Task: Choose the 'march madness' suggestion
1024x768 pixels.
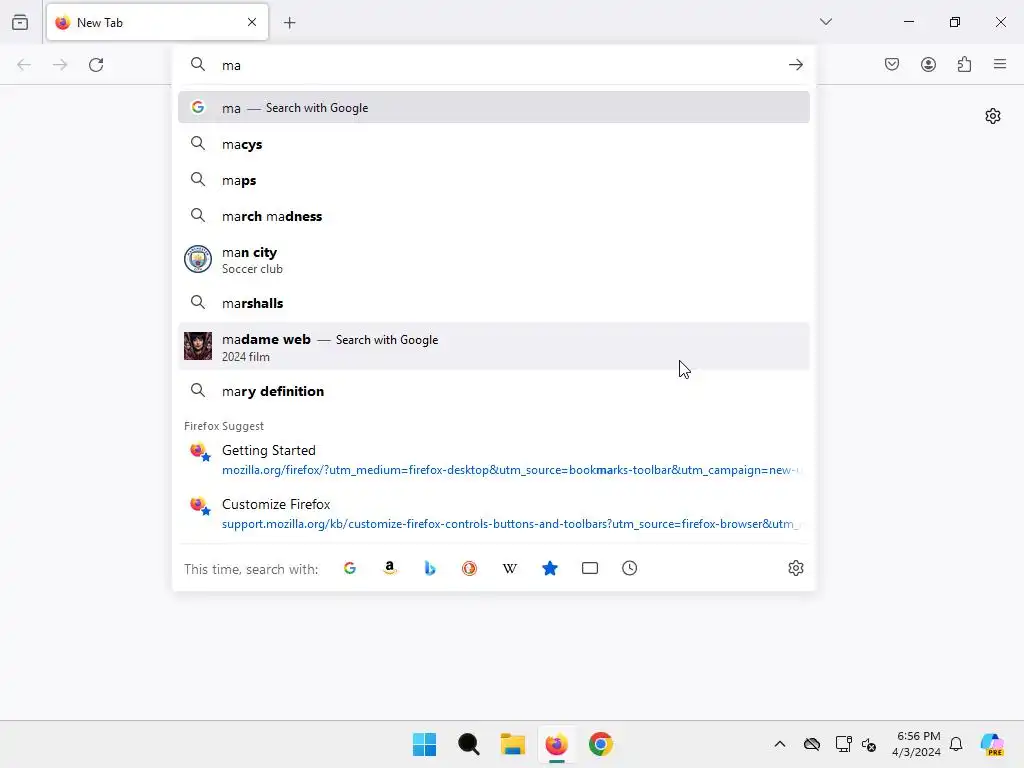Action: pyautogui.click(x=494, y=216)
